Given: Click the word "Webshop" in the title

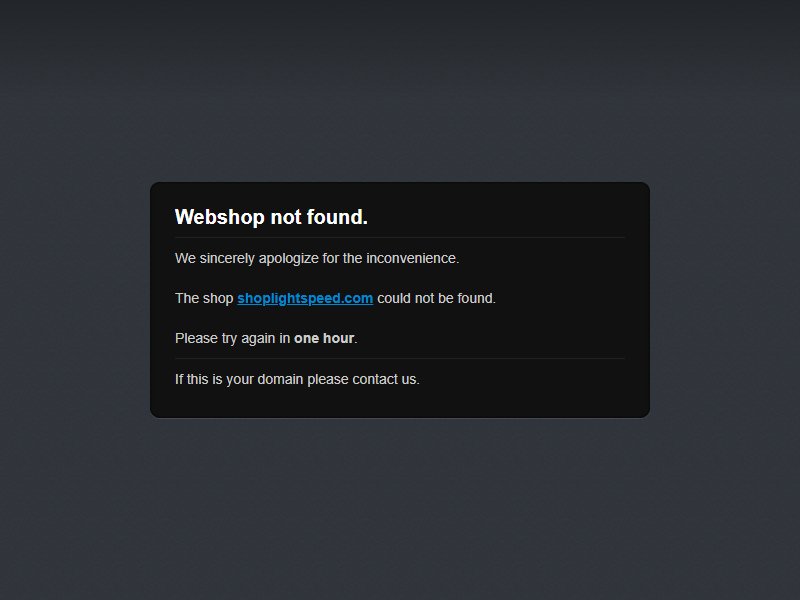Looking at the screenshot, I should click(x=219, y=217).
